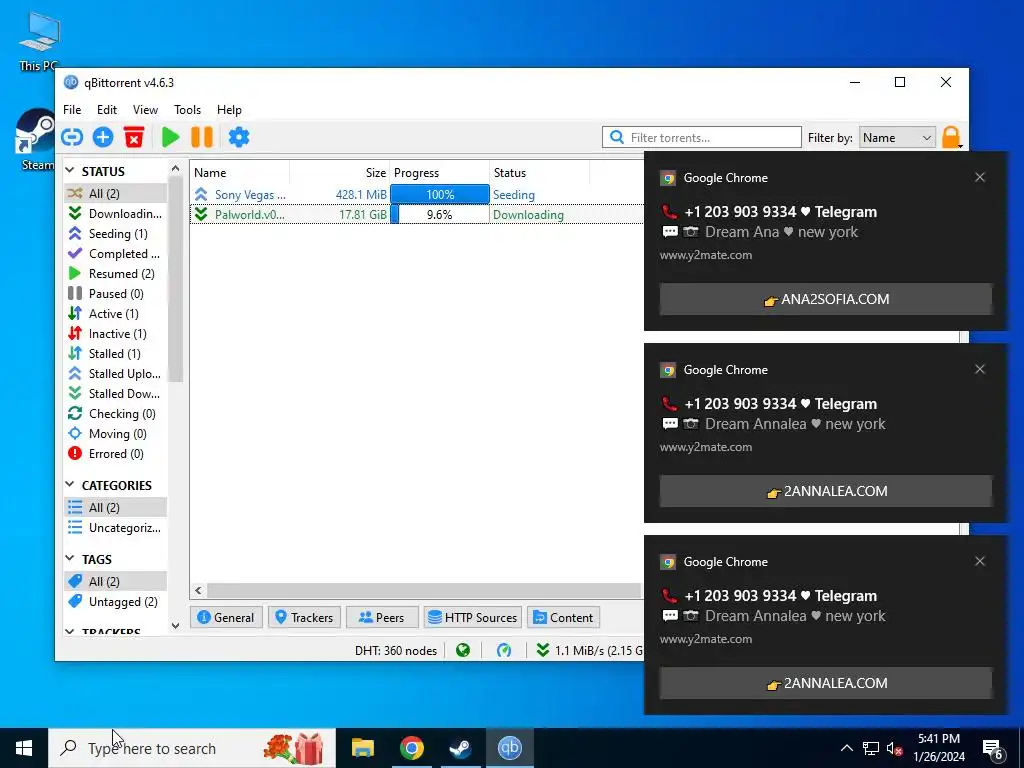Filter by Stalled (1) status
The width and height of the screenshot is (1024, 768).
click(x=115, y=353)
